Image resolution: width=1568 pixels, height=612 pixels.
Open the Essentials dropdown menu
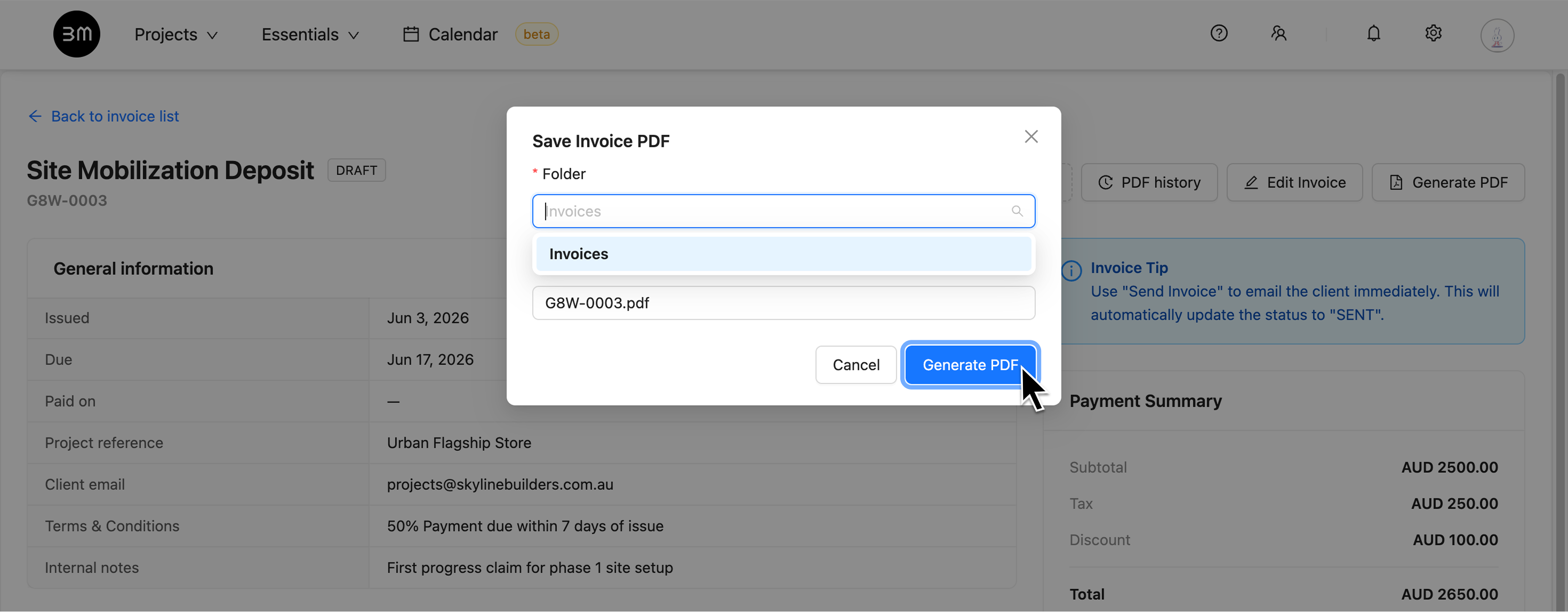coord(310,35)
